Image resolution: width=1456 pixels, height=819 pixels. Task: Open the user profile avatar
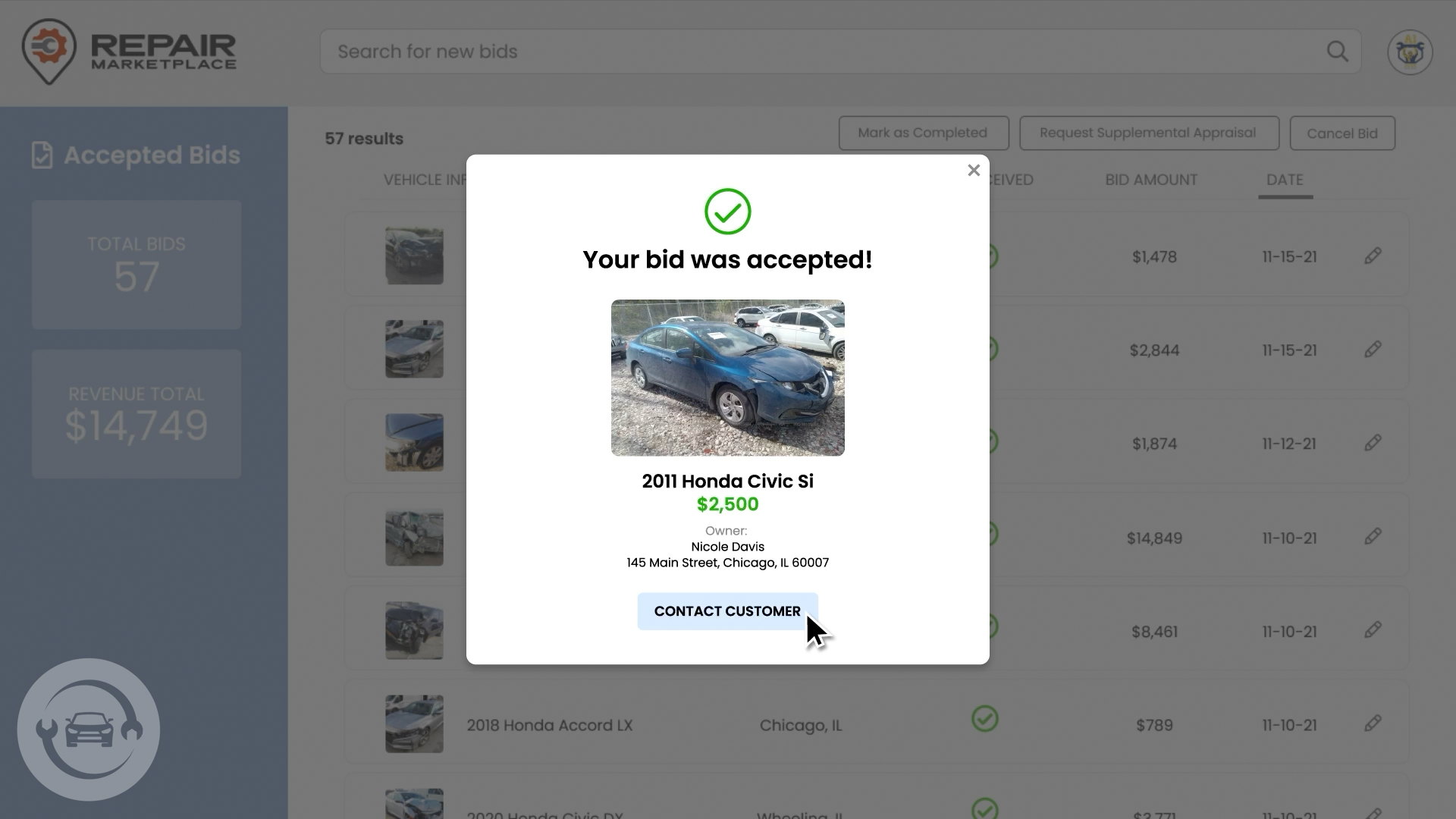(1409, 52)
